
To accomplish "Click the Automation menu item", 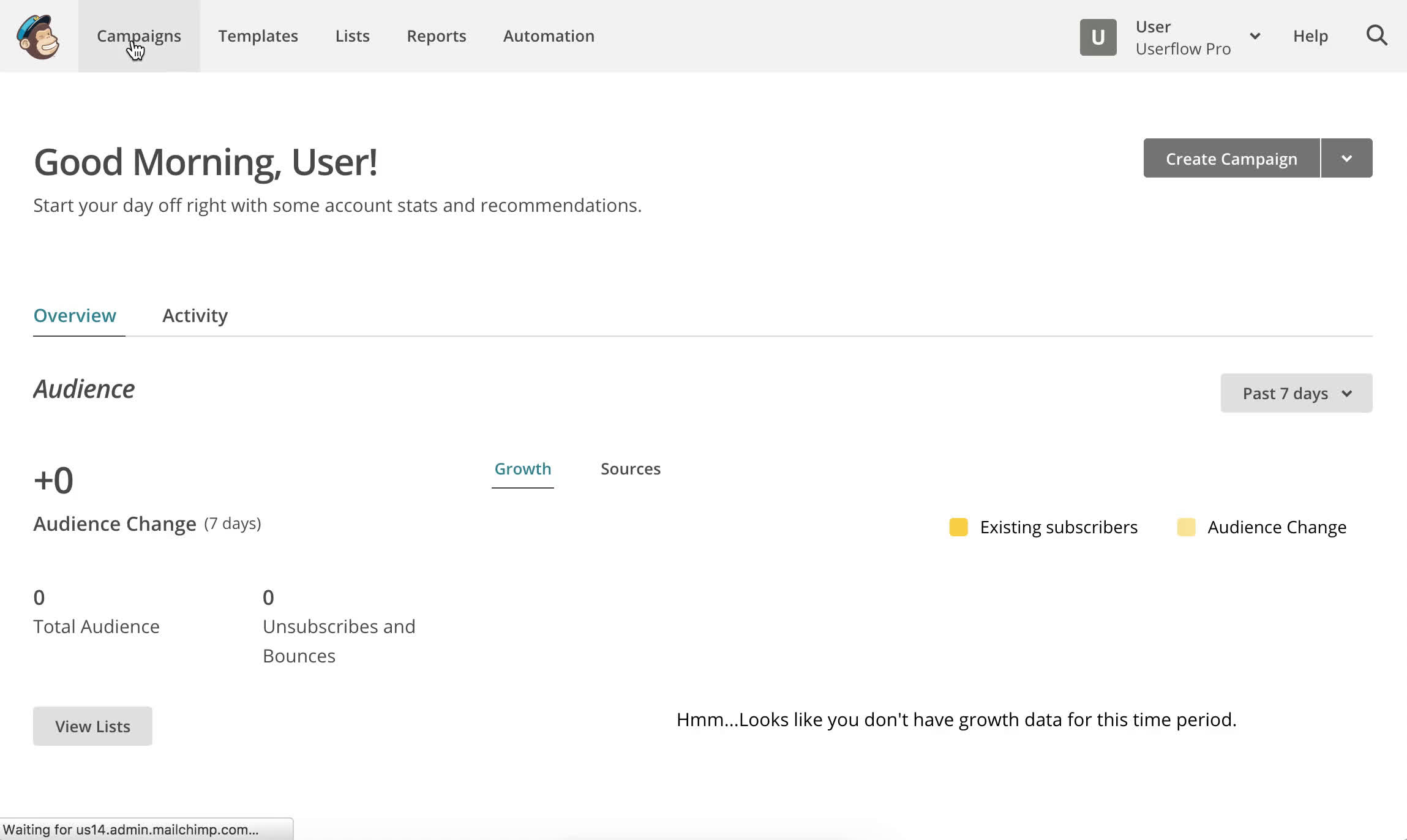I will coord(548,36).
